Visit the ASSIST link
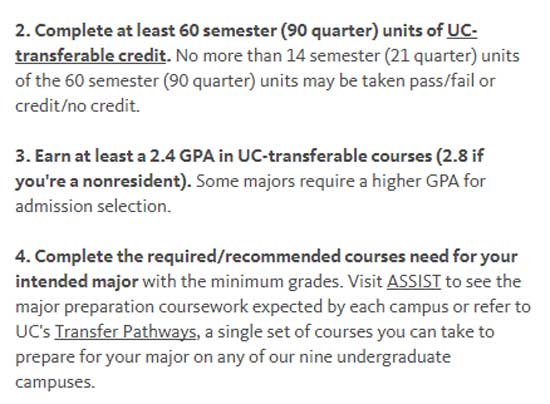The width and height of the screenshot is (550, 404). pyautogui.click(x=414, y=282)
